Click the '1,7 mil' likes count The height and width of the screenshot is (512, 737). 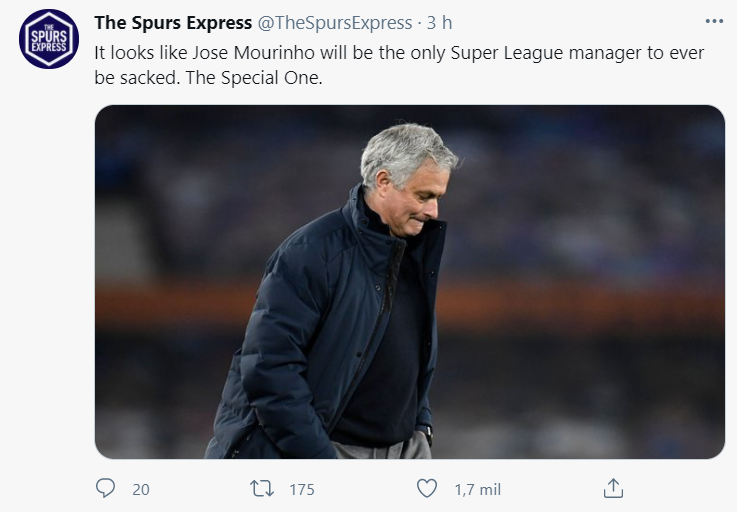pos(477,489)
